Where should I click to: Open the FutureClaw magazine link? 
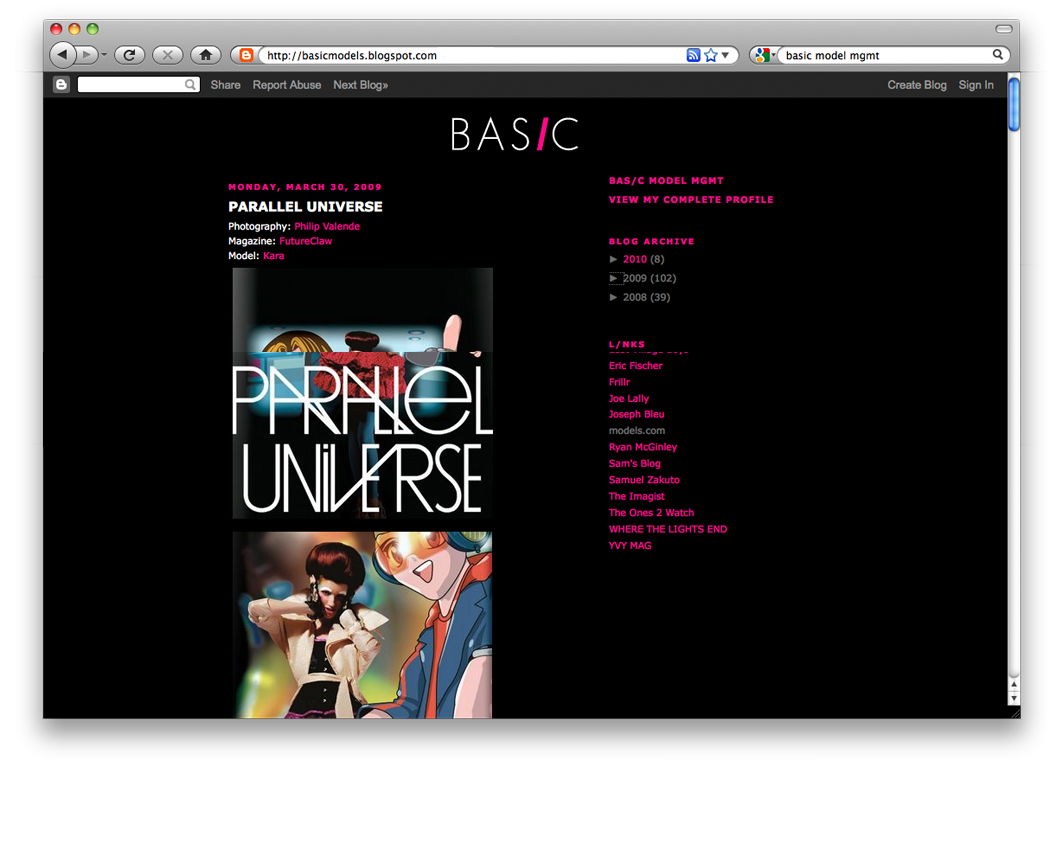(x=305, y=241)
